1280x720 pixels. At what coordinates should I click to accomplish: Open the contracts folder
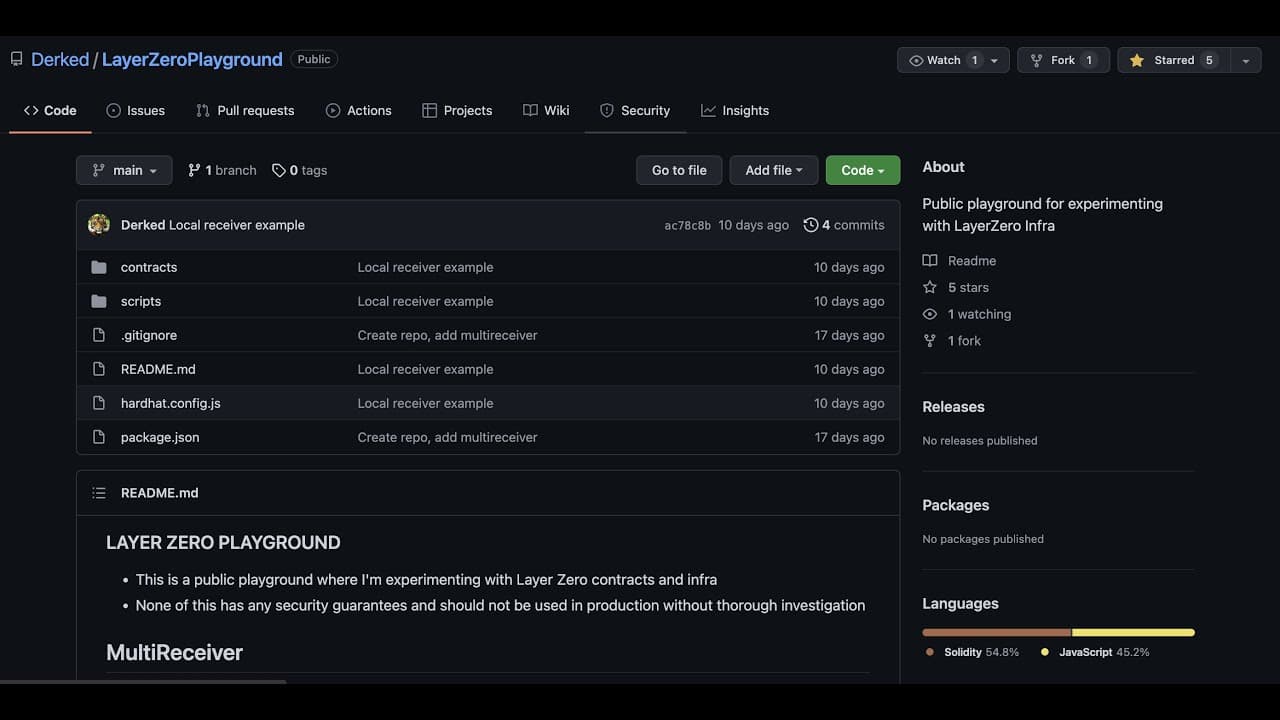(149, 267)
